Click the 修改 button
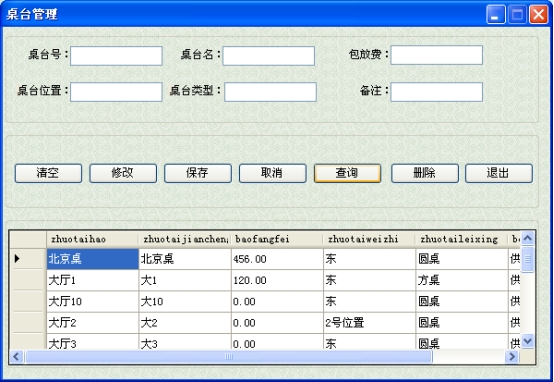Image resolution: width=554 pixels, height=382 pixels. click(123, 173)
